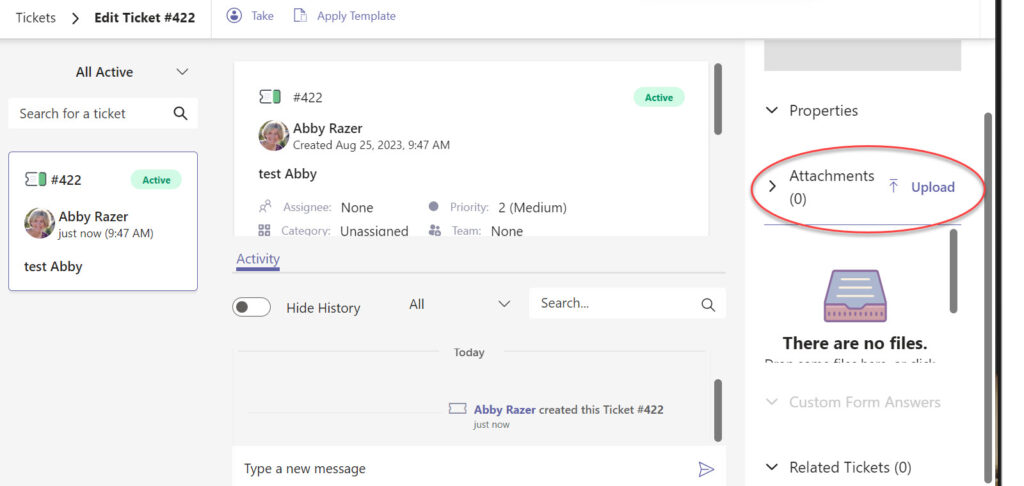Click the ticket icon next to #422 in sidebar card
This screenshot has width=1024, height=486.
click(35, 180)
